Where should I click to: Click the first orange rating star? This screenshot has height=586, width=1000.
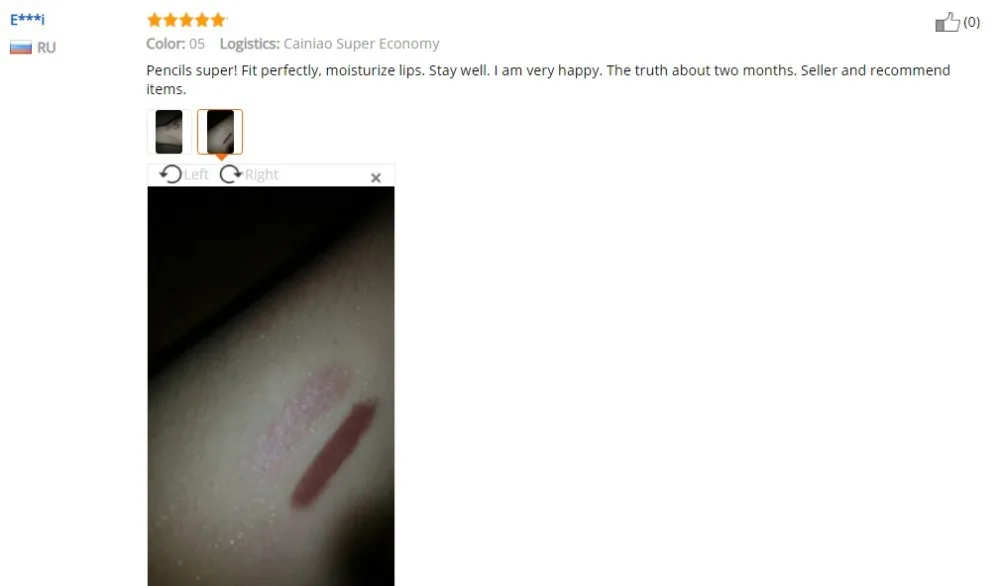(x=154, y=20)
